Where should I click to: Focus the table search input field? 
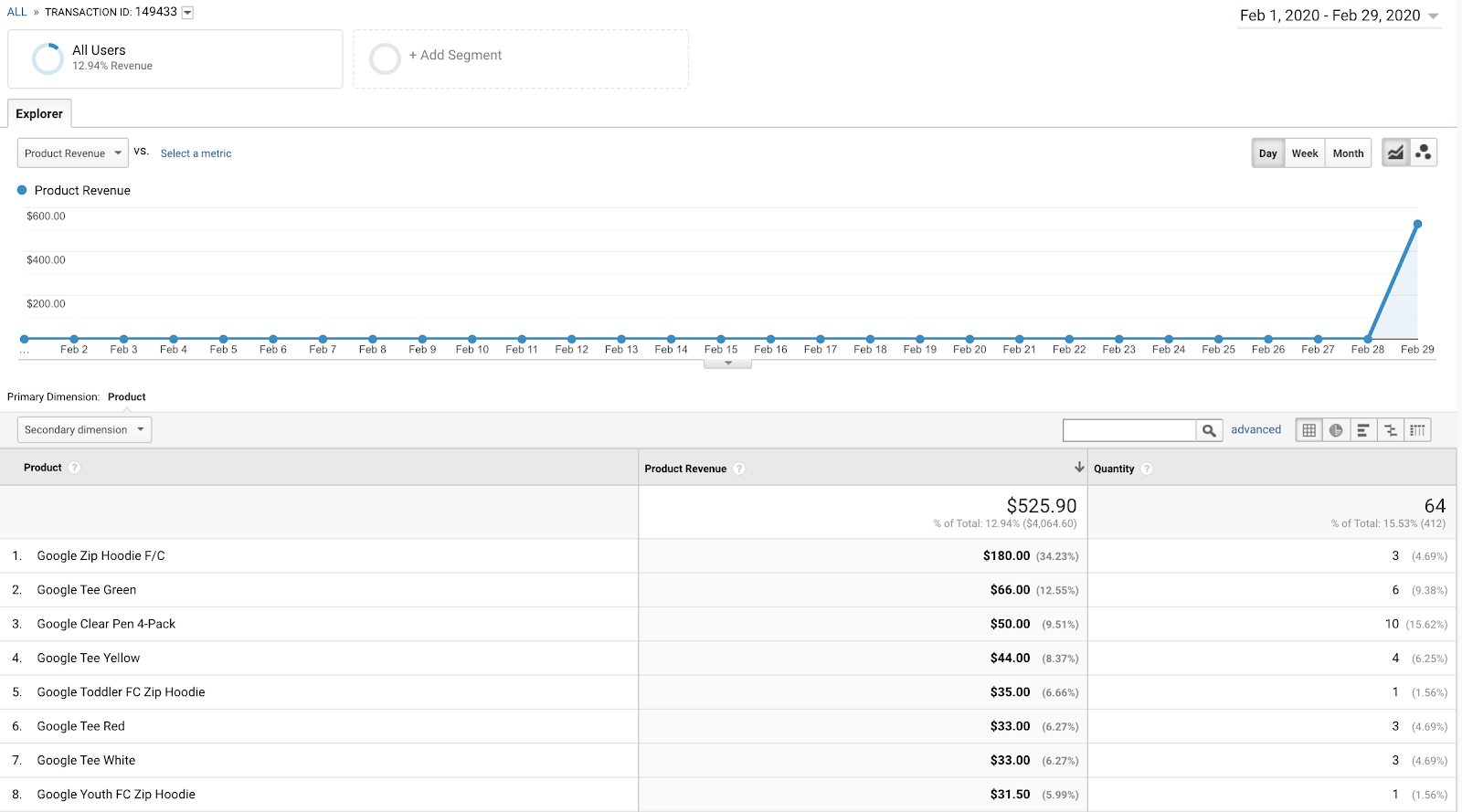[1129, 430]
